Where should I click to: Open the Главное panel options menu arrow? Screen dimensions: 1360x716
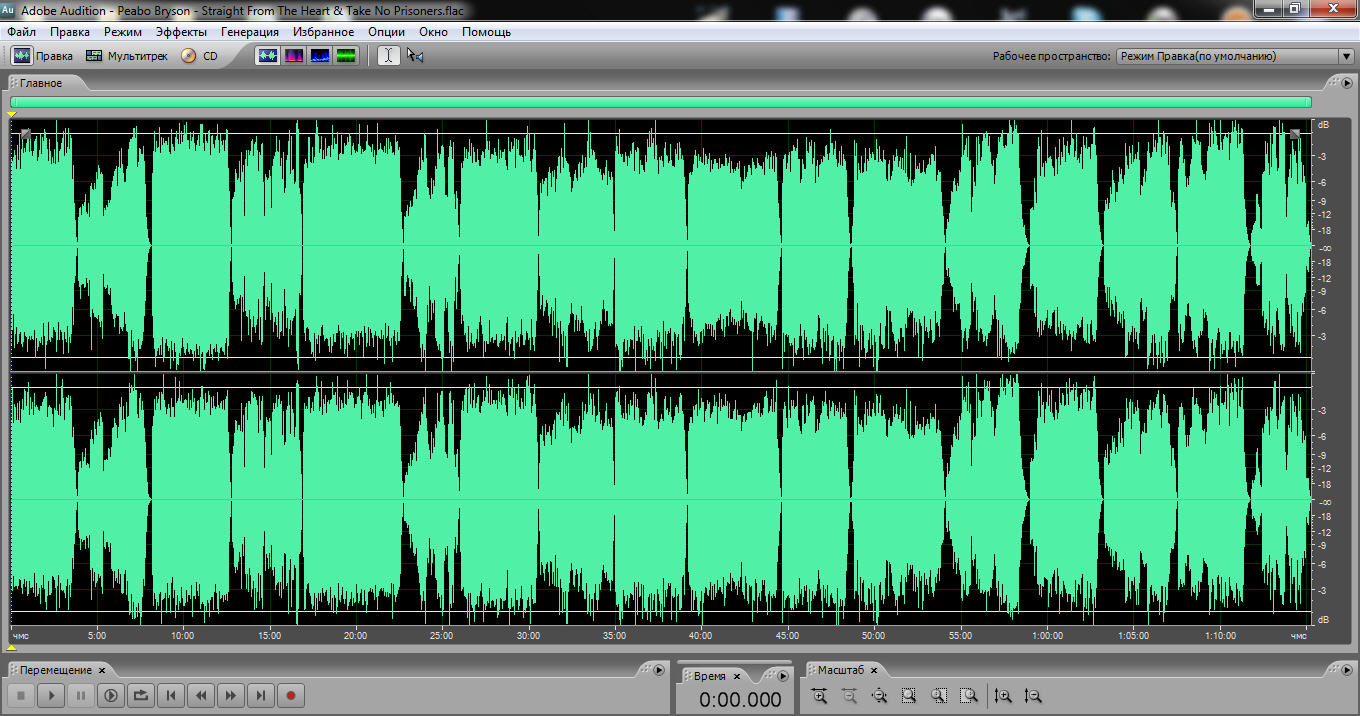tap(1347, 83)
